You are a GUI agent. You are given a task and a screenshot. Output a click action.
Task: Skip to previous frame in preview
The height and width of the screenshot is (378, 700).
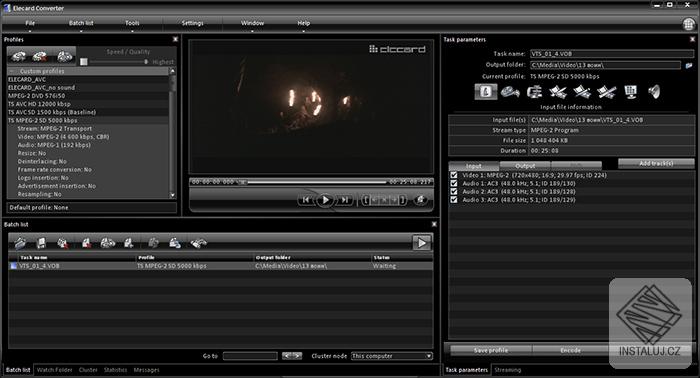[306, 200]
